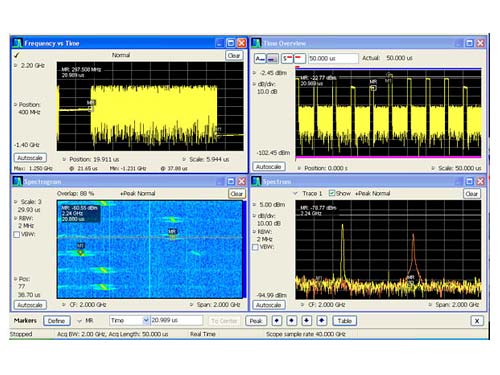Click the Define markers button
Viewport: 500px width, 375px height.
[56, 321]
